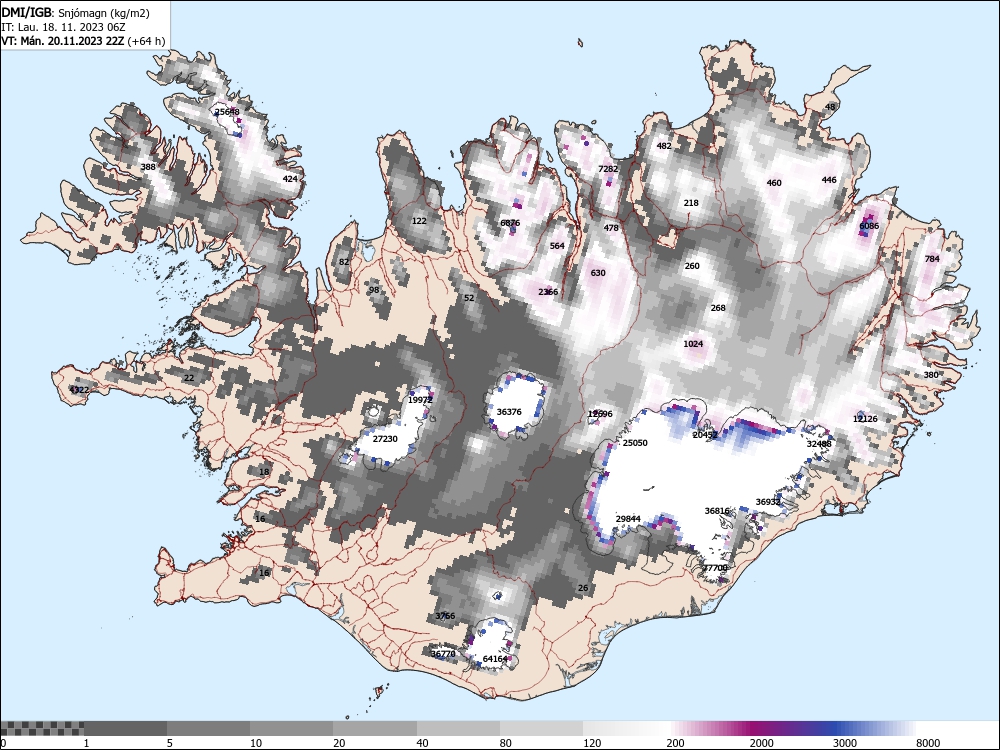
Task: Pick the 630 snow amount label
Action: (598, 273)
